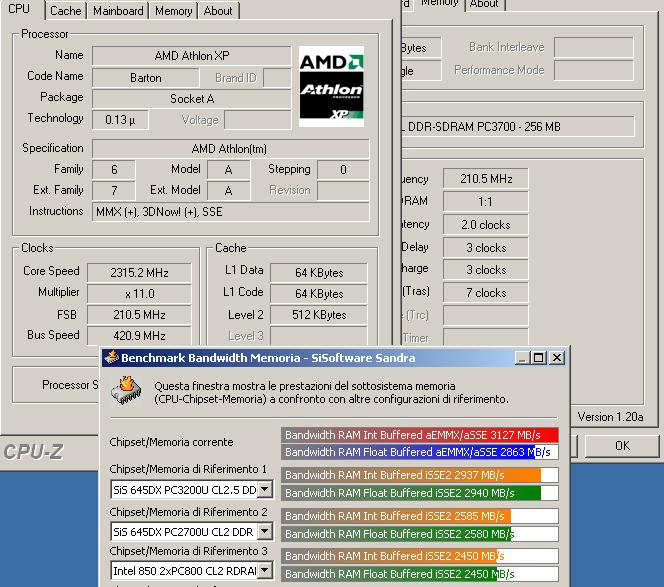
Task: Click green Float Buffered iSSE2 2940 MB/s bar
Action: coord(420,493)
